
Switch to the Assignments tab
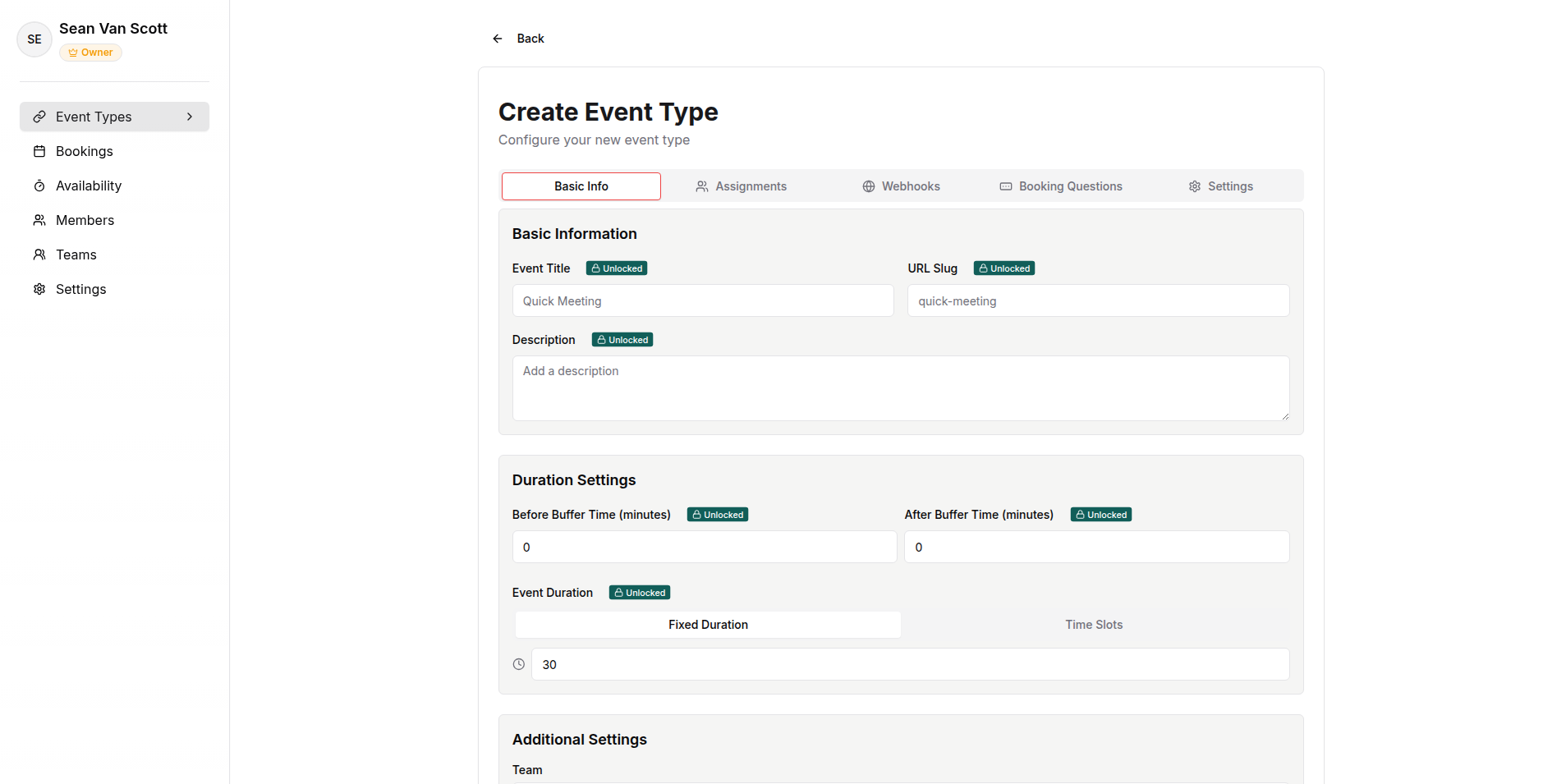coord(742,186)
